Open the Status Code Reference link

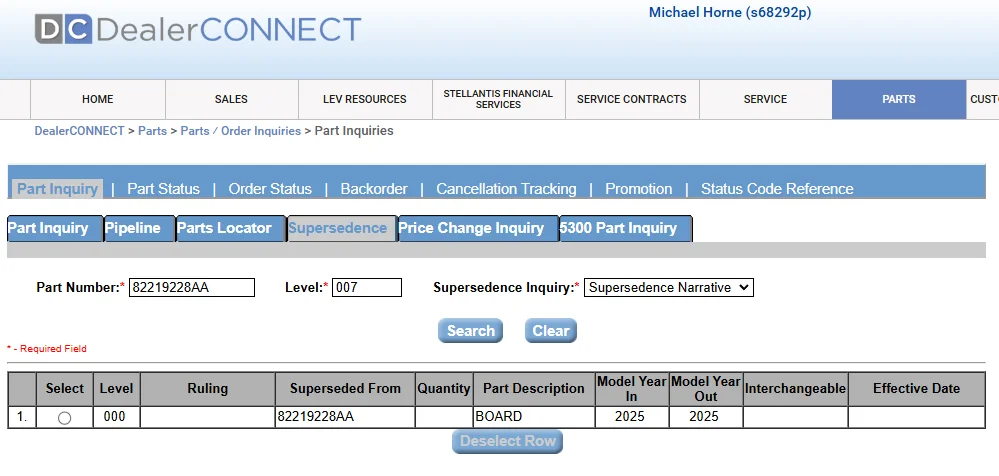coord(777,189)
